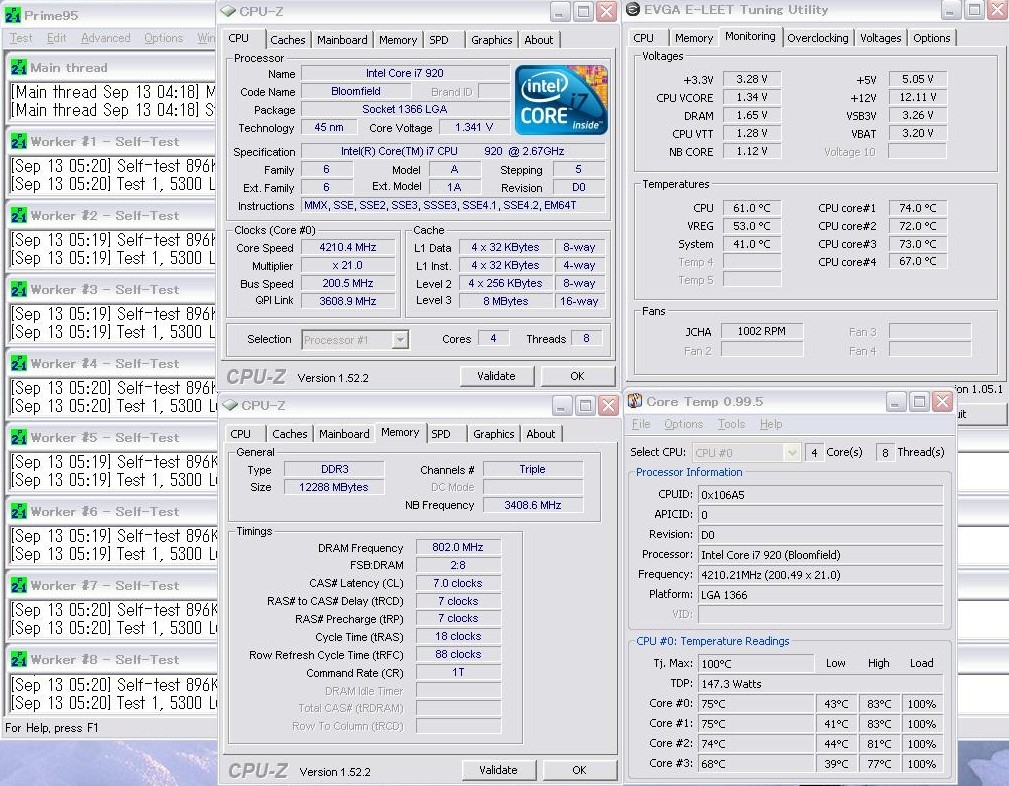1009x786 pixels.
Task: Click the Worker #1 Self-Test window icon
Action: 19,141
